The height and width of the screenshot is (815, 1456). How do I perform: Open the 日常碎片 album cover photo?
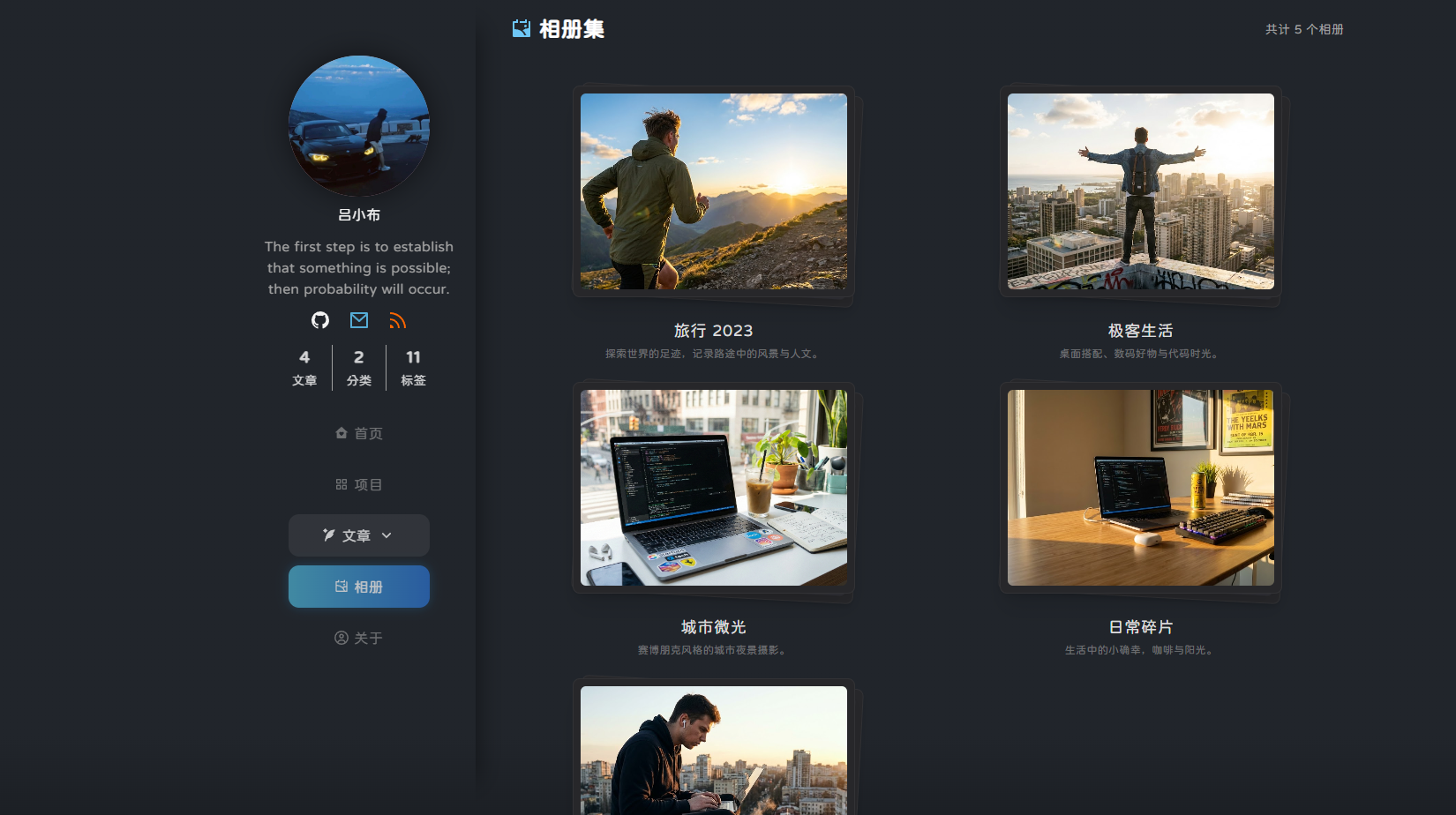pos(1140,488)
